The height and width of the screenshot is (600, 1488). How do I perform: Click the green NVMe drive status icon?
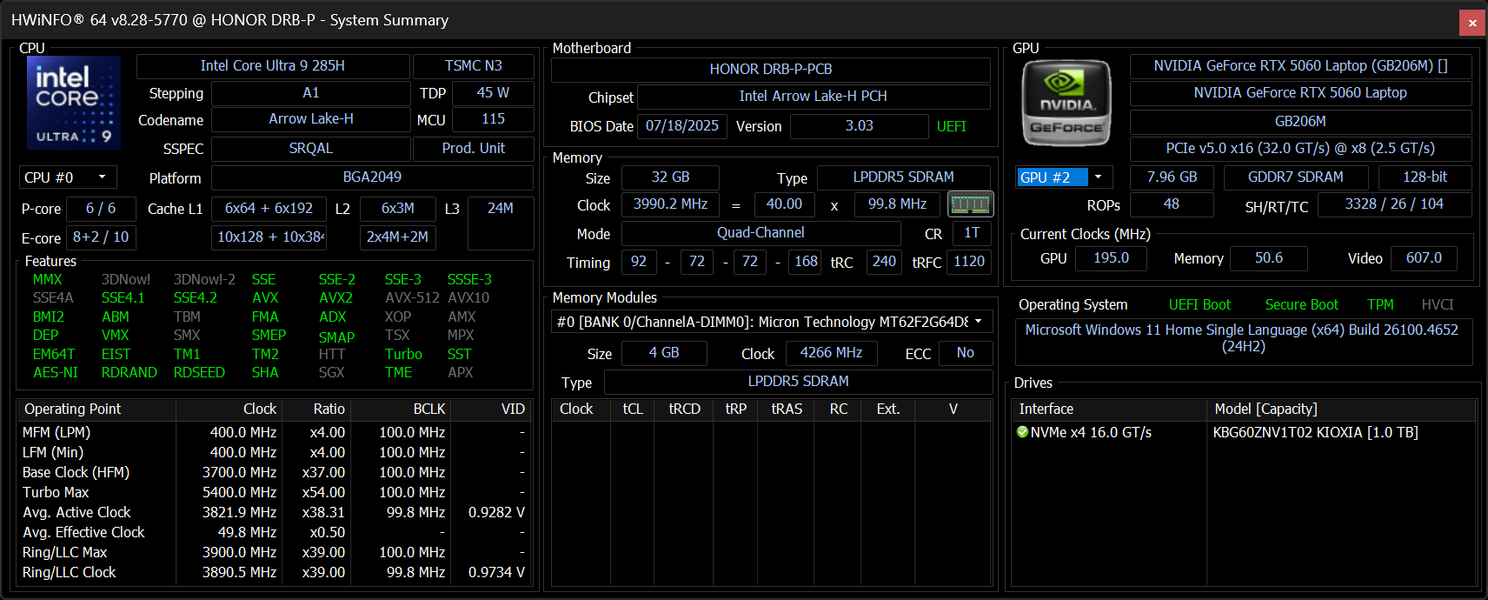(1022, 433)
